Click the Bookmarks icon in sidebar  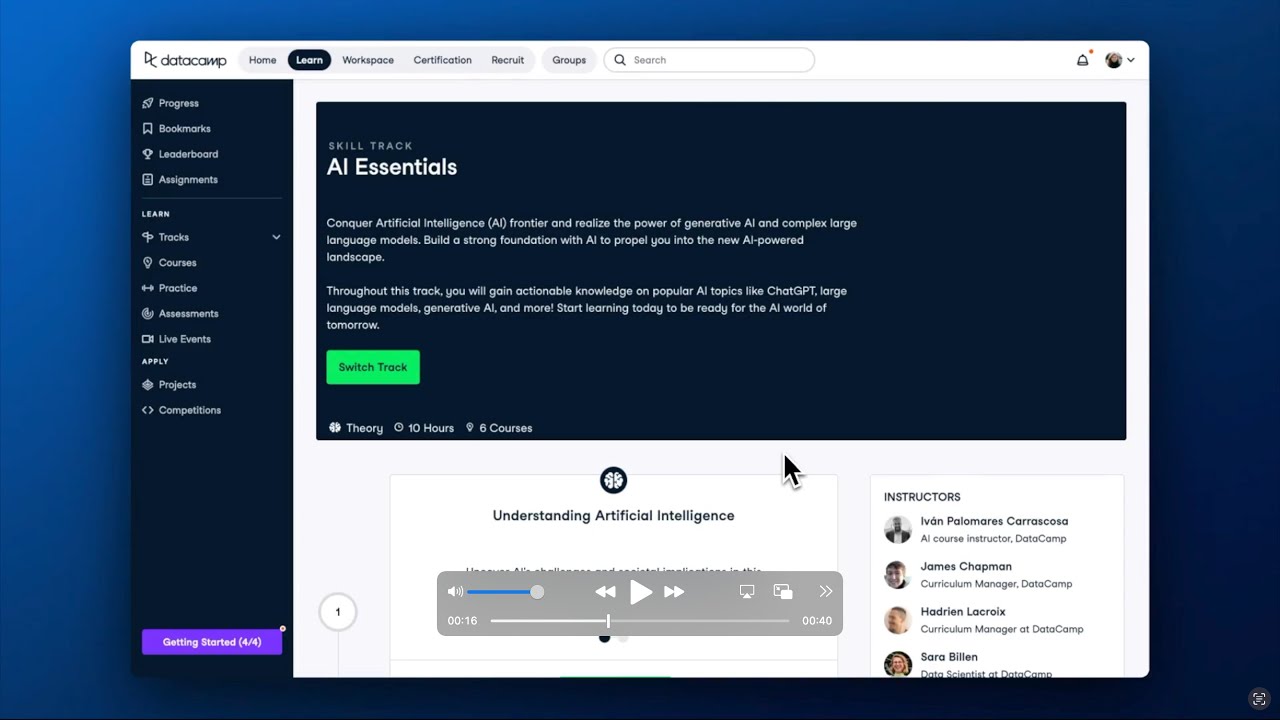[148, 128]
